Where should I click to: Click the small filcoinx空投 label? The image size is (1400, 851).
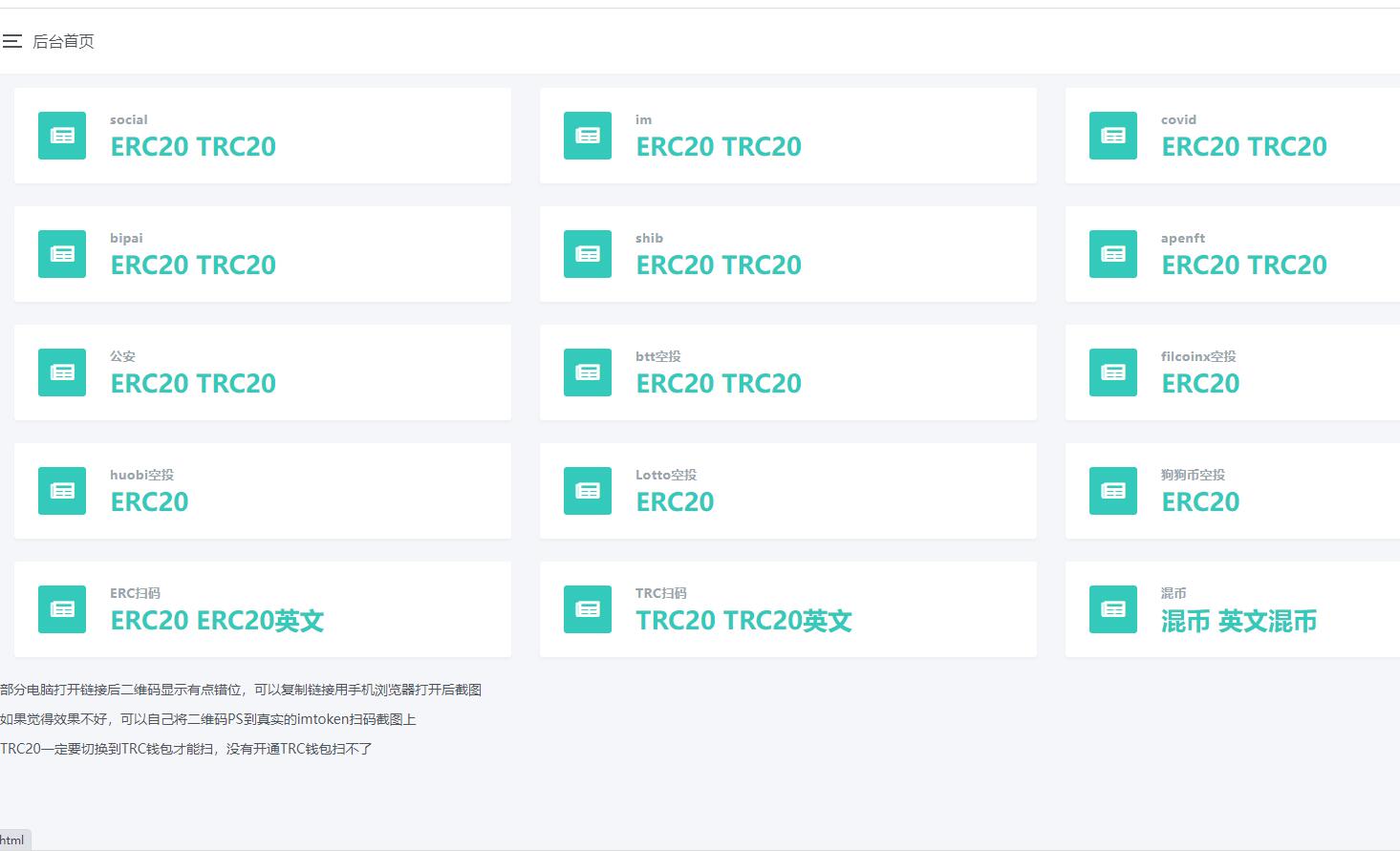[x=1198, y=356]
